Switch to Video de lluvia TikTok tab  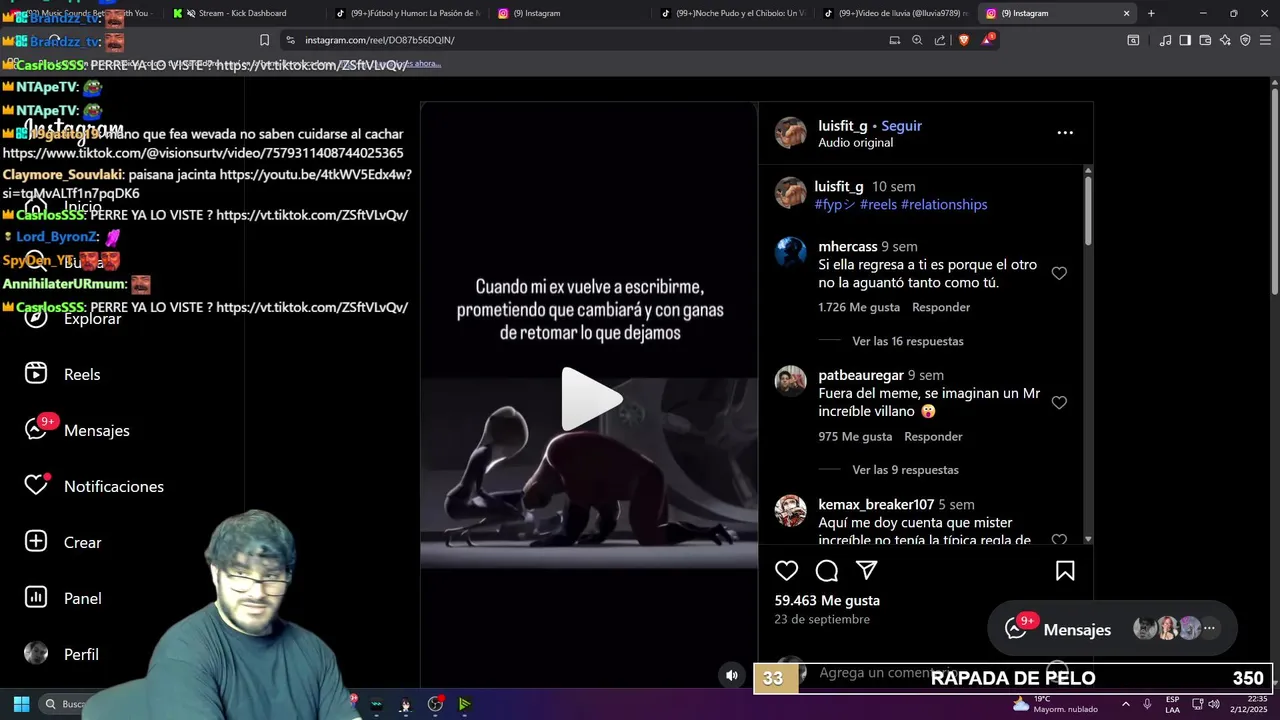click(898, 13)
